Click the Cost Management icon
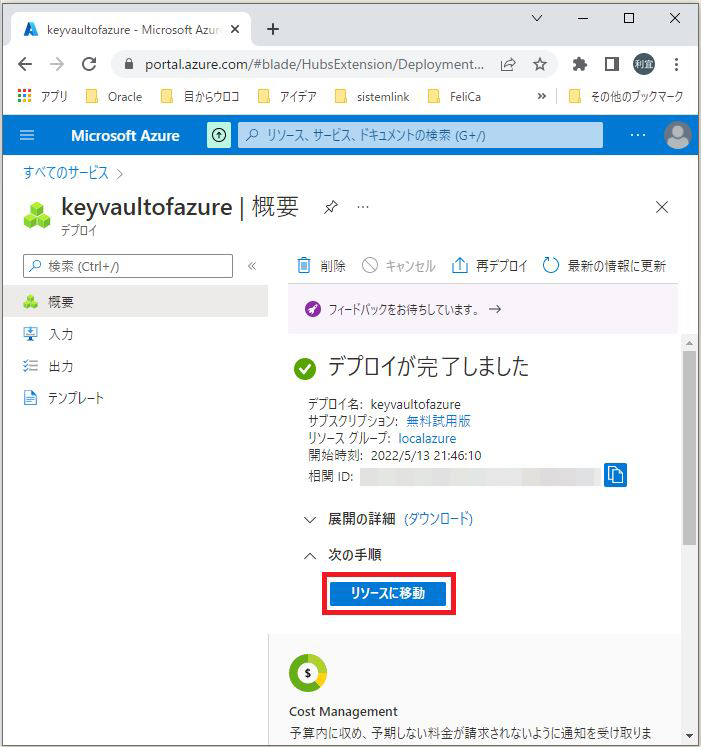 coord(308,673)
